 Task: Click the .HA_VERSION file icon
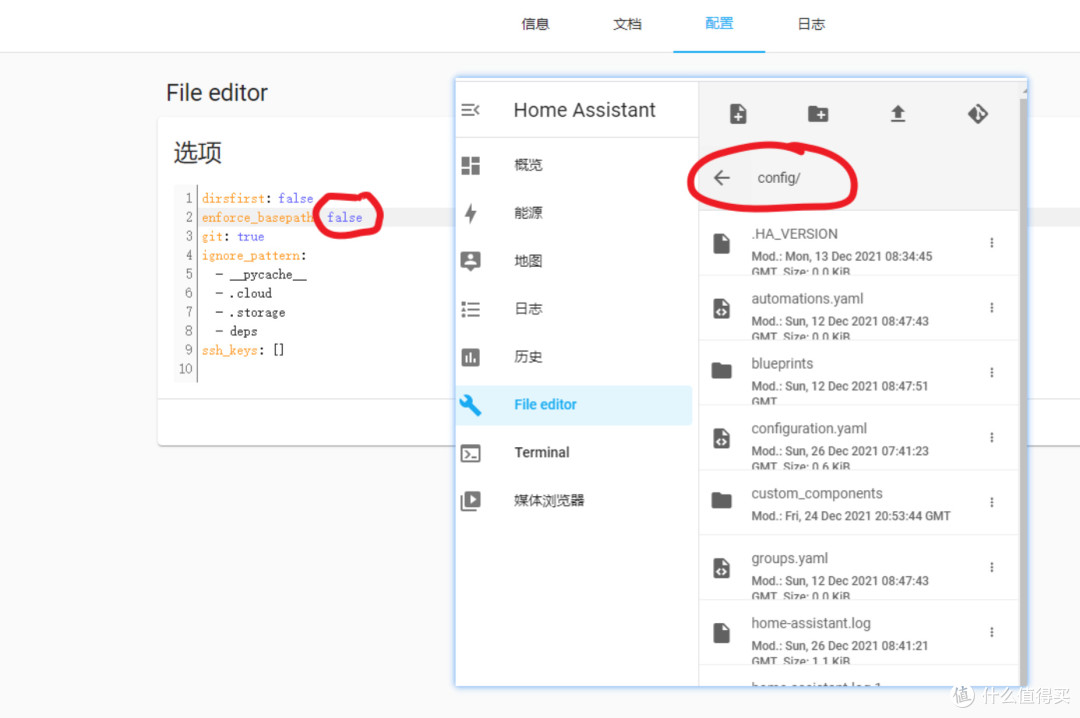point(721,243)
